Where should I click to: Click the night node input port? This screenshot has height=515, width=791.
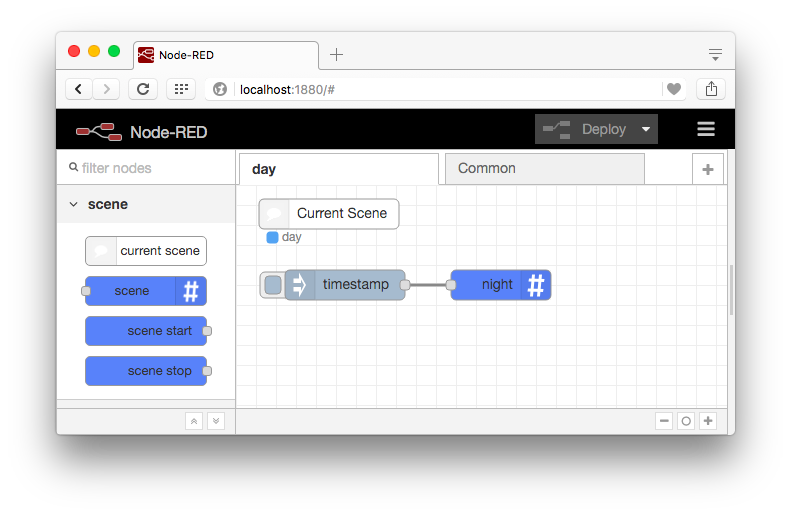(x=451, y=285)
